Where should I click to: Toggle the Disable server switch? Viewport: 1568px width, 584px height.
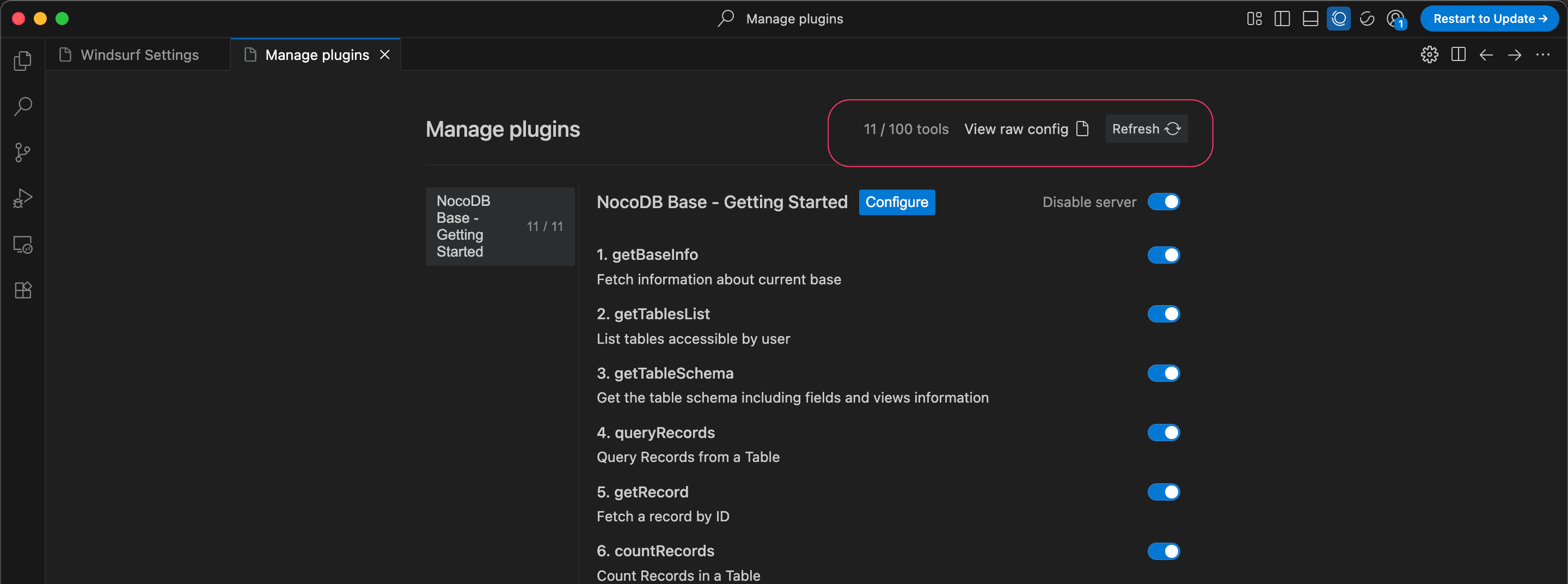coord(1163,202)
